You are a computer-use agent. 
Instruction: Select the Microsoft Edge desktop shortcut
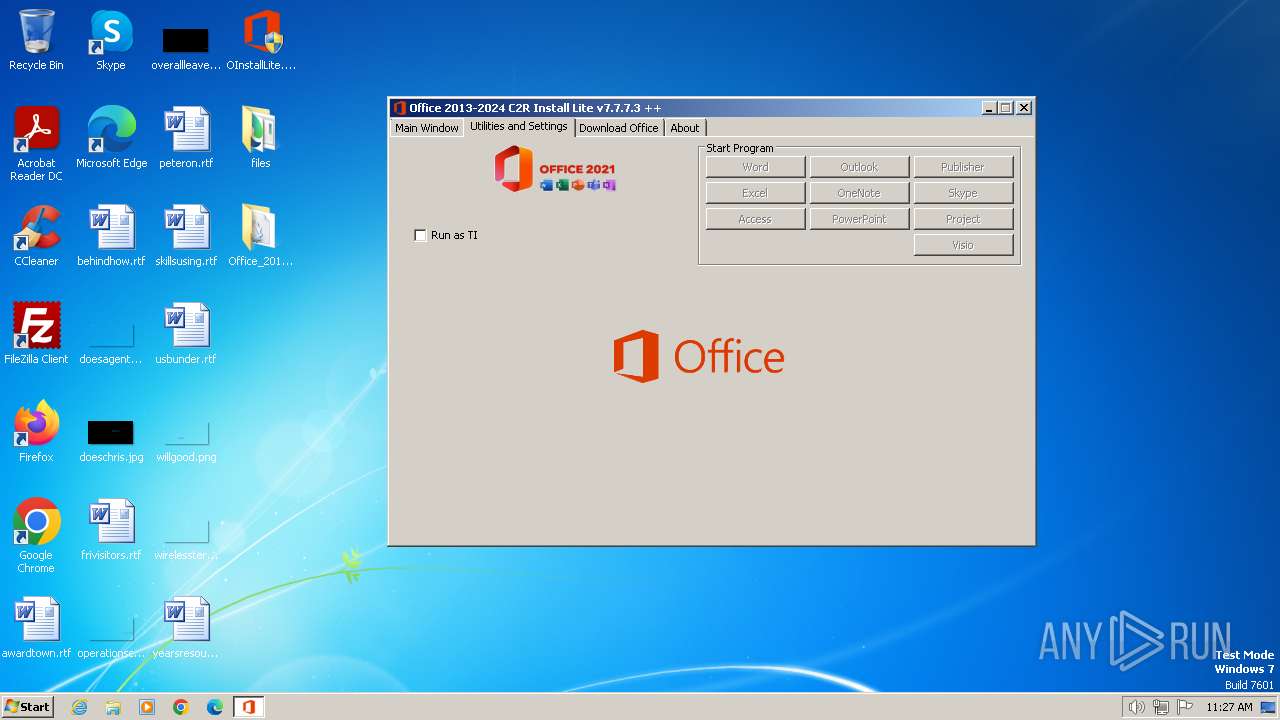coord(111,138)
